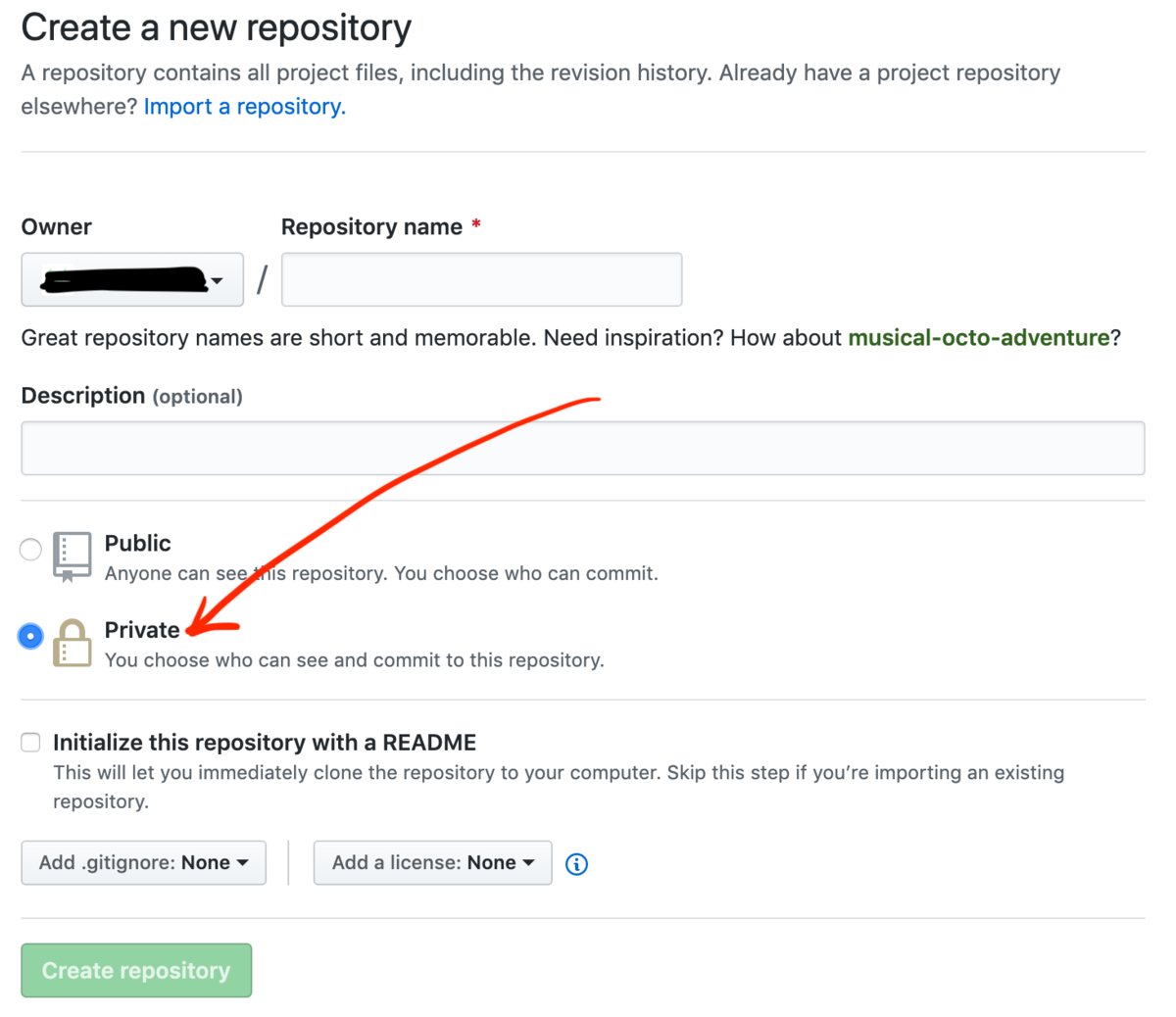Viewport: 1176px width, 1017px height.
Task: Focus the Description text field
Action: (x=582, y=449)
